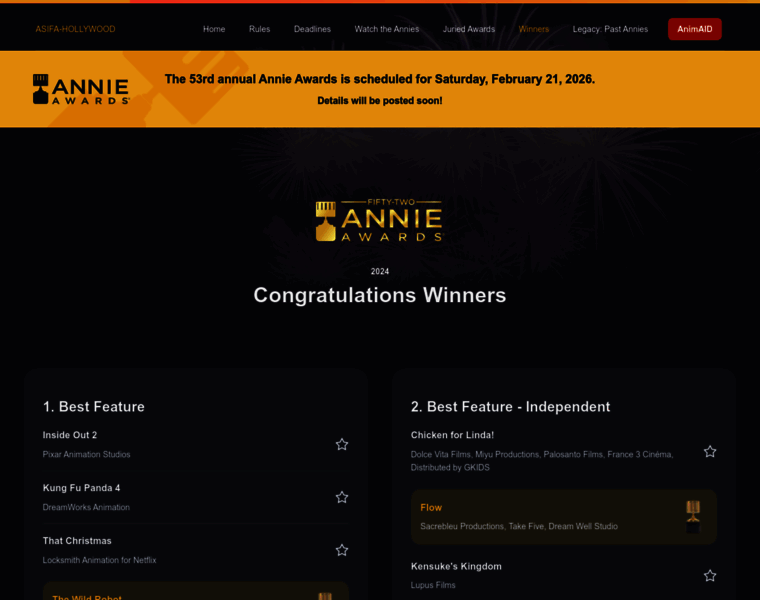
Task: Select the Inside Out 2 nominee title
Action: click(x=70, y=435)
